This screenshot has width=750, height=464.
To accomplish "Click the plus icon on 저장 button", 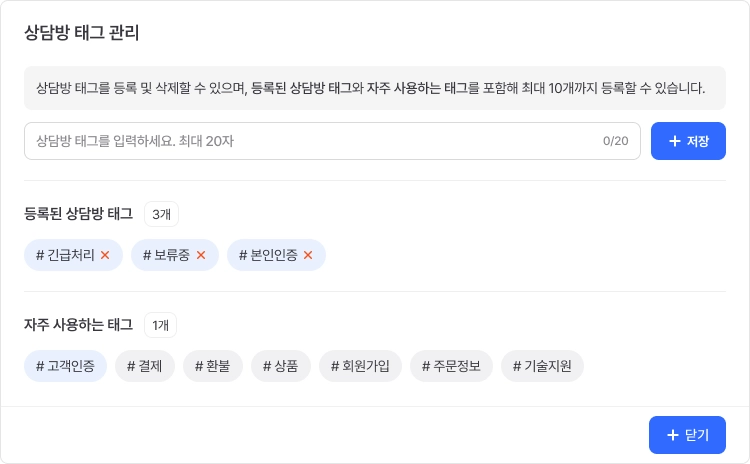I will 674,141.
